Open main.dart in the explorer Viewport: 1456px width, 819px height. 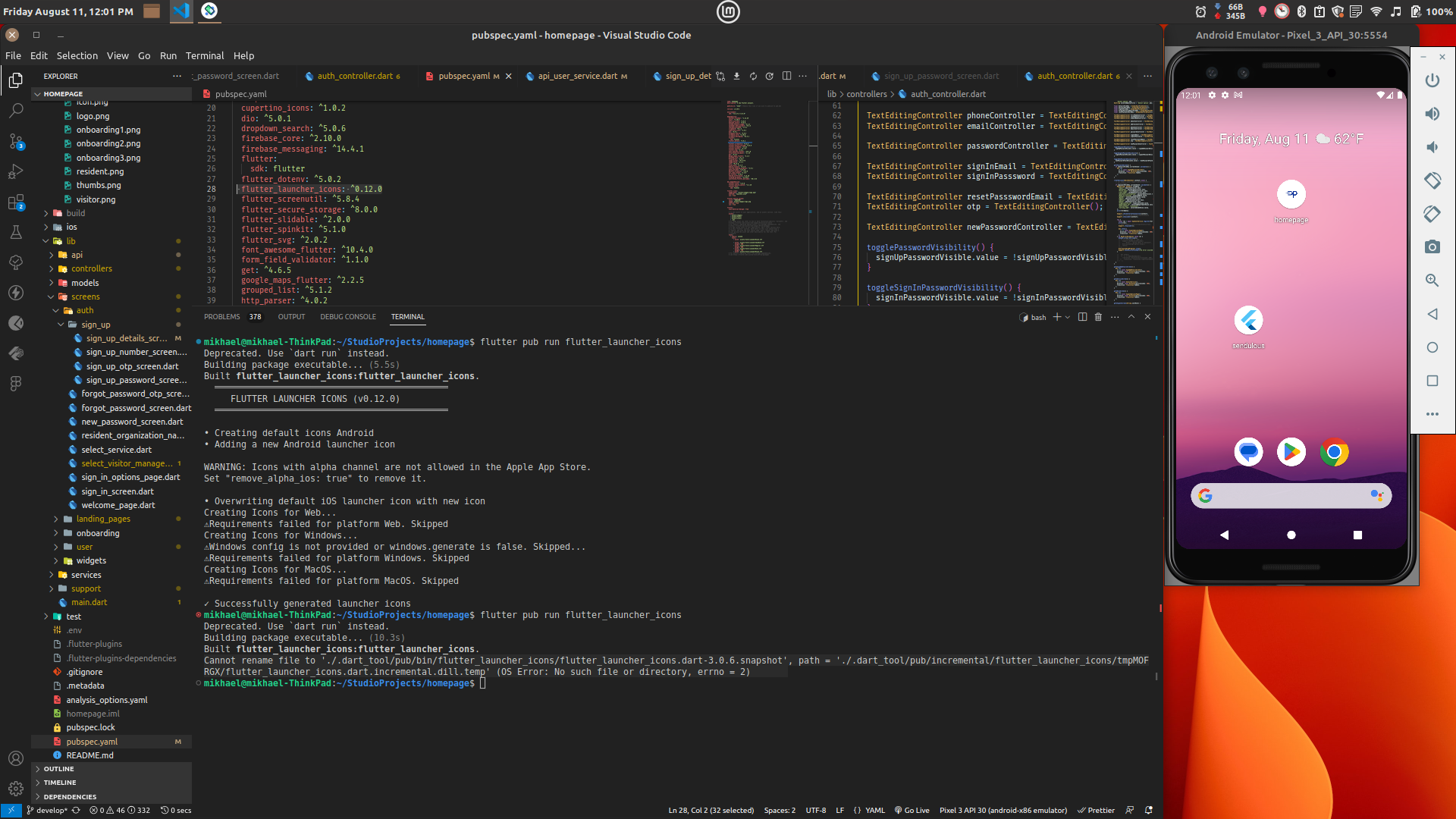click(x=89, y=602)
